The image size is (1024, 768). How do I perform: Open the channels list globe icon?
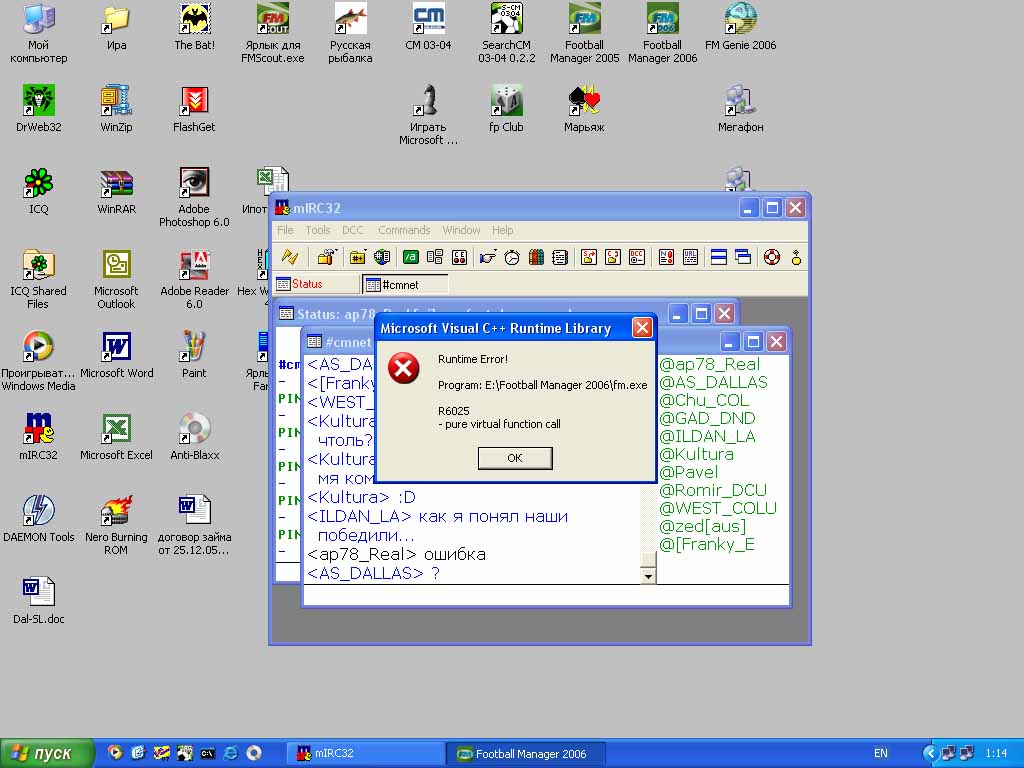[x=382, y=257]
